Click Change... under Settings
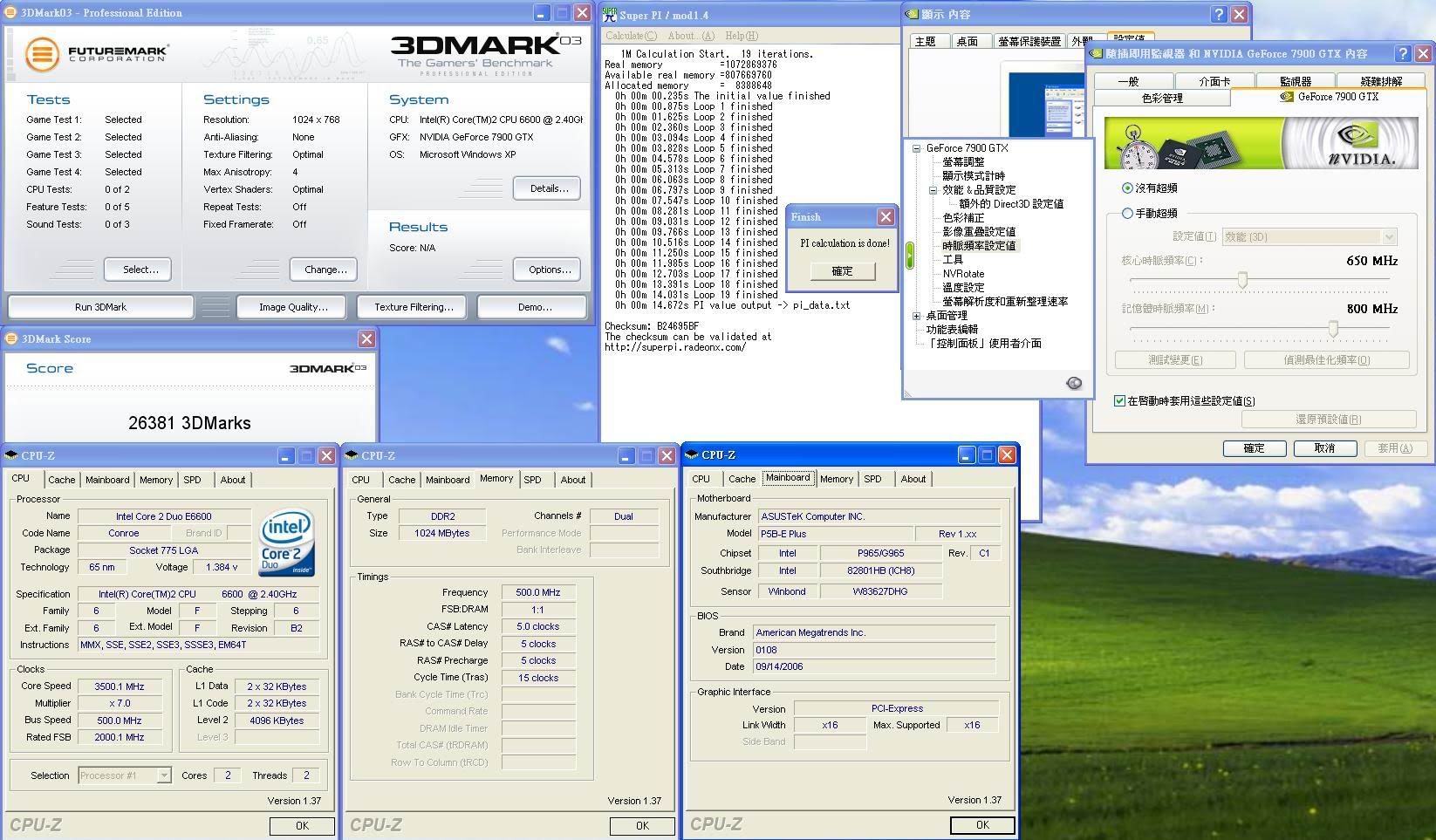The height and width of the screenshot is (840, 1436). click(x=325, y=270)
